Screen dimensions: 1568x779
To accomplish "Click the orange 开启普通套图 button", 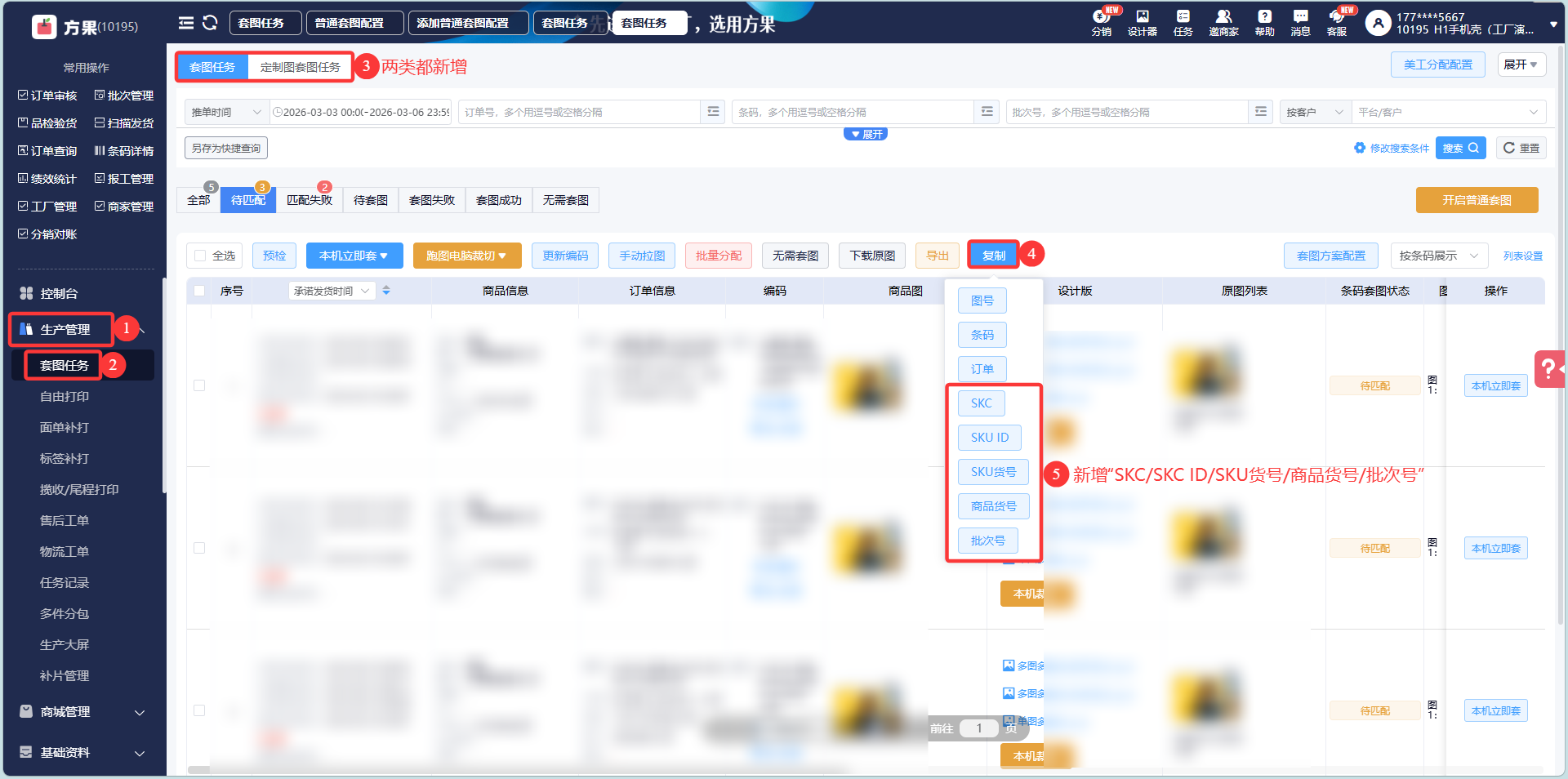I will (x=1477, y=200).
